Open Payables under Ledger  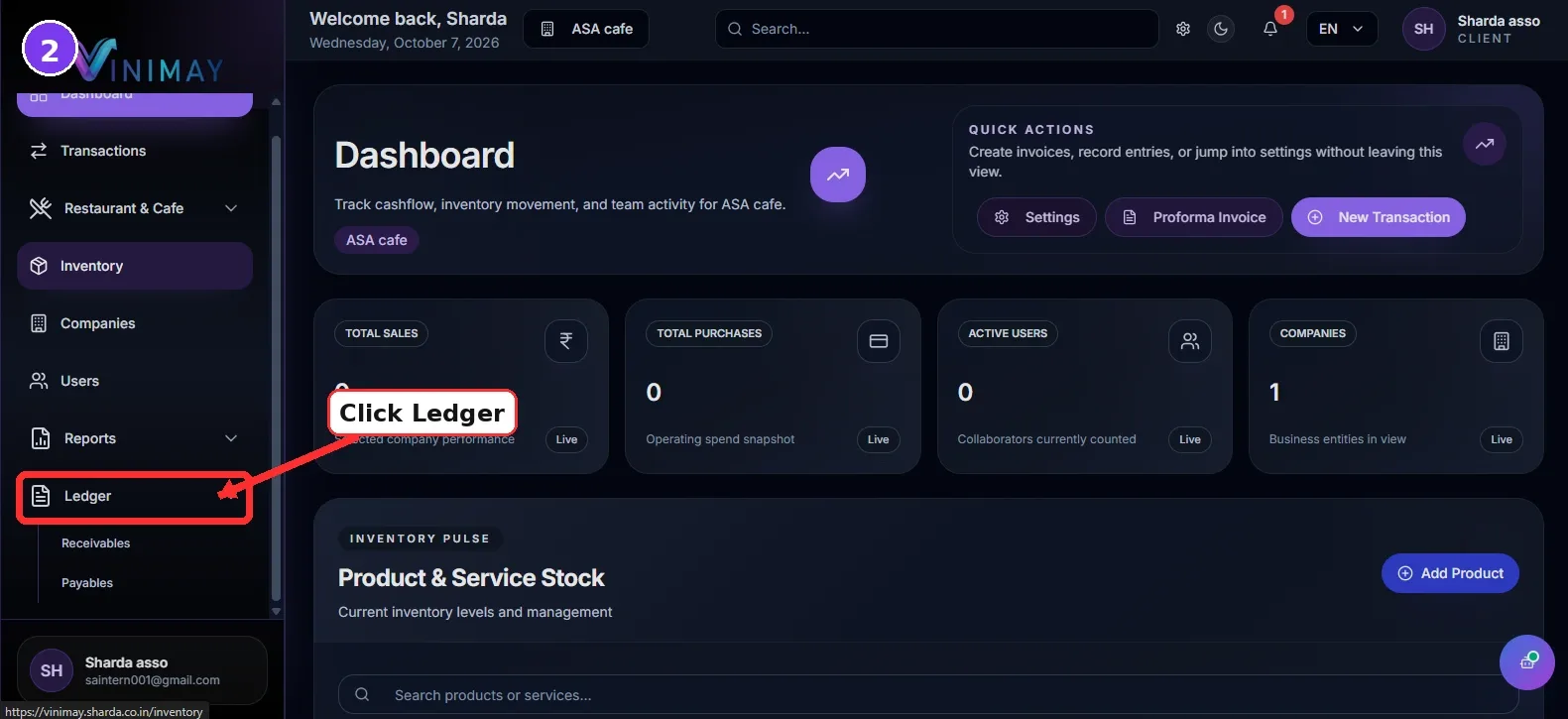(87, 583)
